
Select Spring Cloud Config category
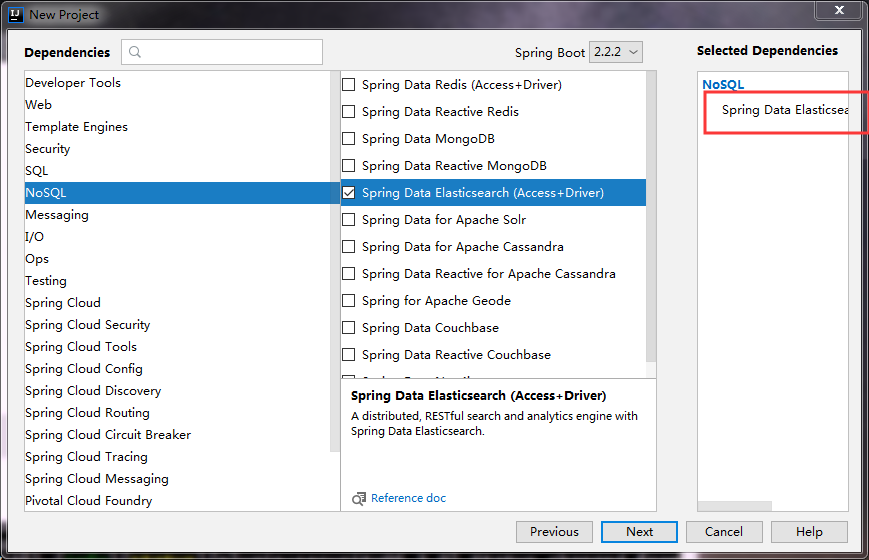pyautogui.click(x=177, y=369)
